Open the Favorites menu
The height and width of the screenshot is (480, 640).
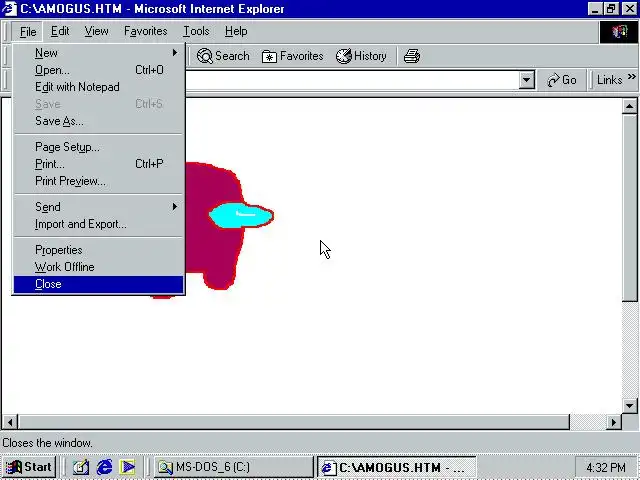(x=145, y=31)
